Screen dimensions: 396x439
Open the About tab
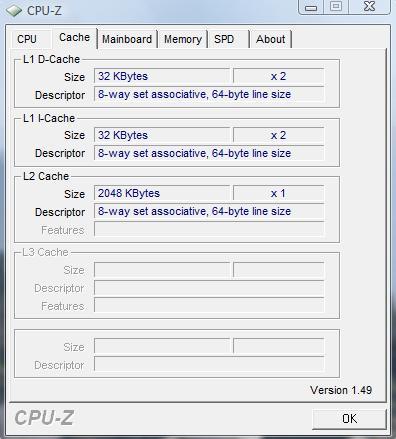[270, 39]
